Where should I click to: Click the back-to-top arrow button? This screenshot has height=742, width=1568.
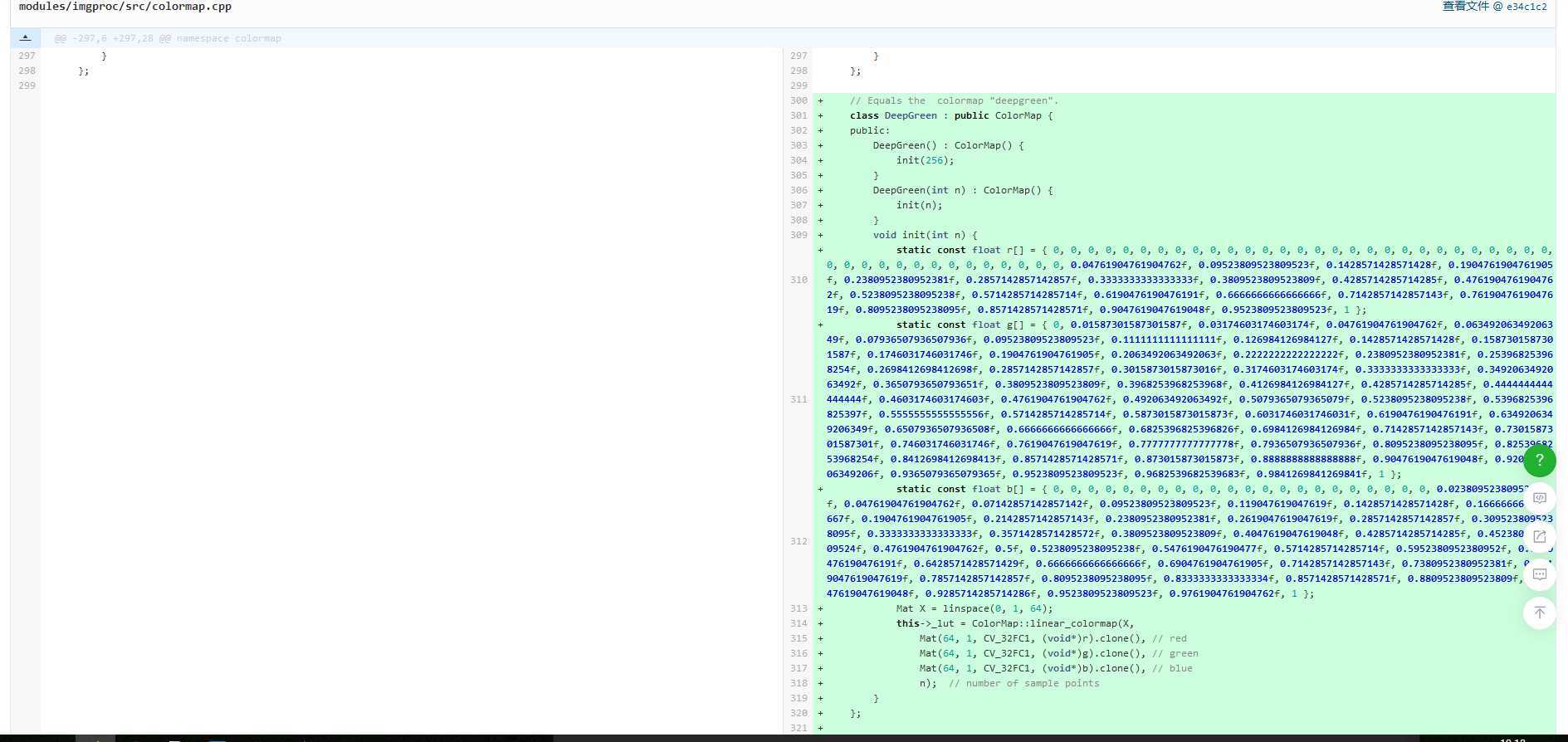(1539, 613)
